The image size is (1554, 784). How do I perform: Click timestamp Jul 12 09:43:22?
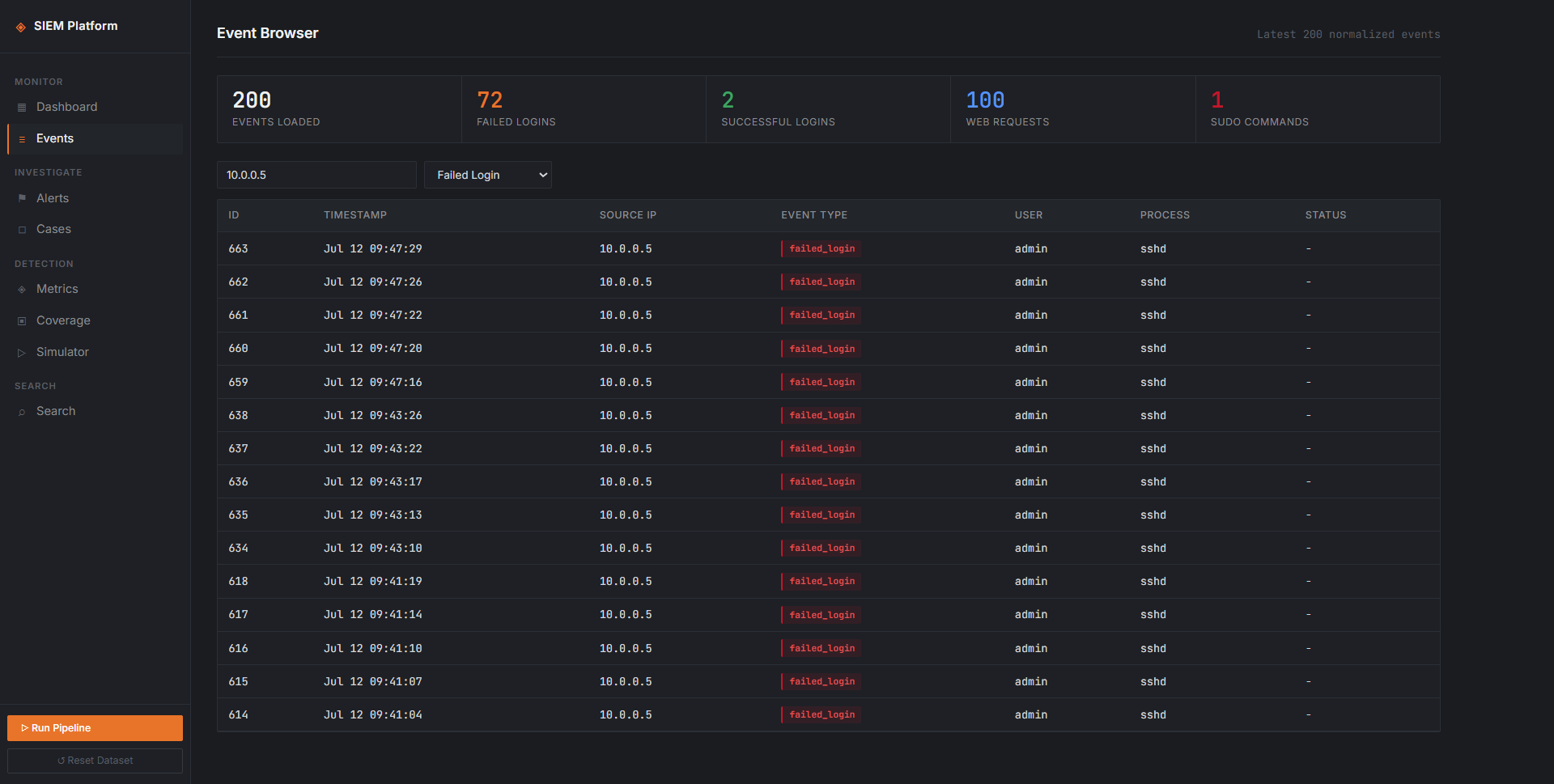(373, 448)
